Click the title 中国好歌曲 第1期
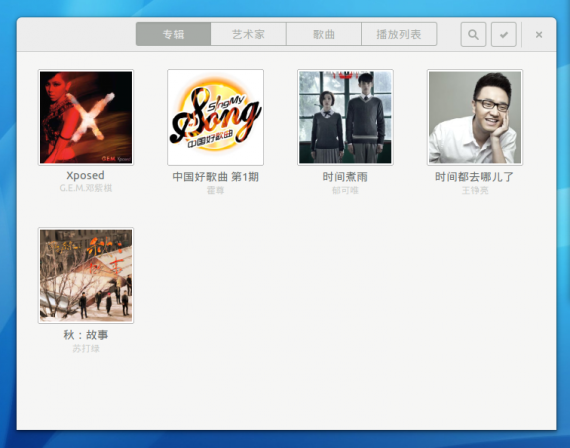The width and height of the screenshot is (570, 448). pyautogui.click(x=216, y=177)
